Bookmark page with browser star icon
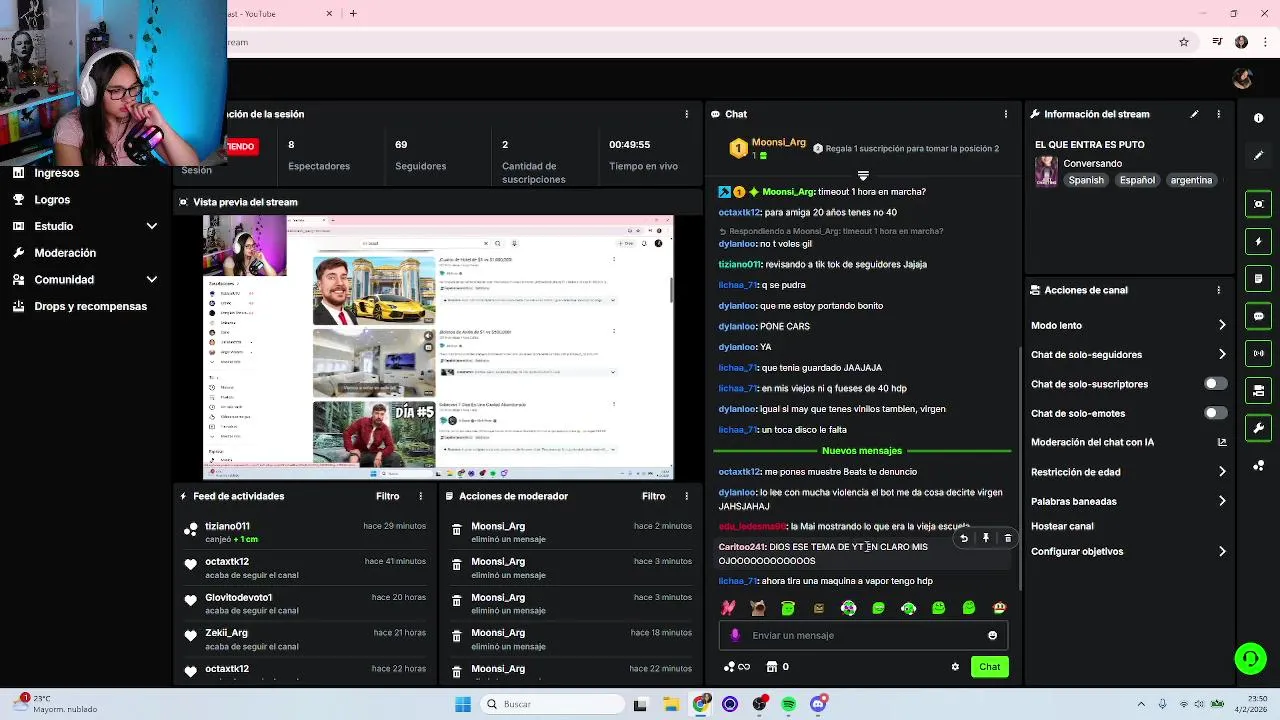The width and height of the screenshot is (1280, 720). [1184, 42]
